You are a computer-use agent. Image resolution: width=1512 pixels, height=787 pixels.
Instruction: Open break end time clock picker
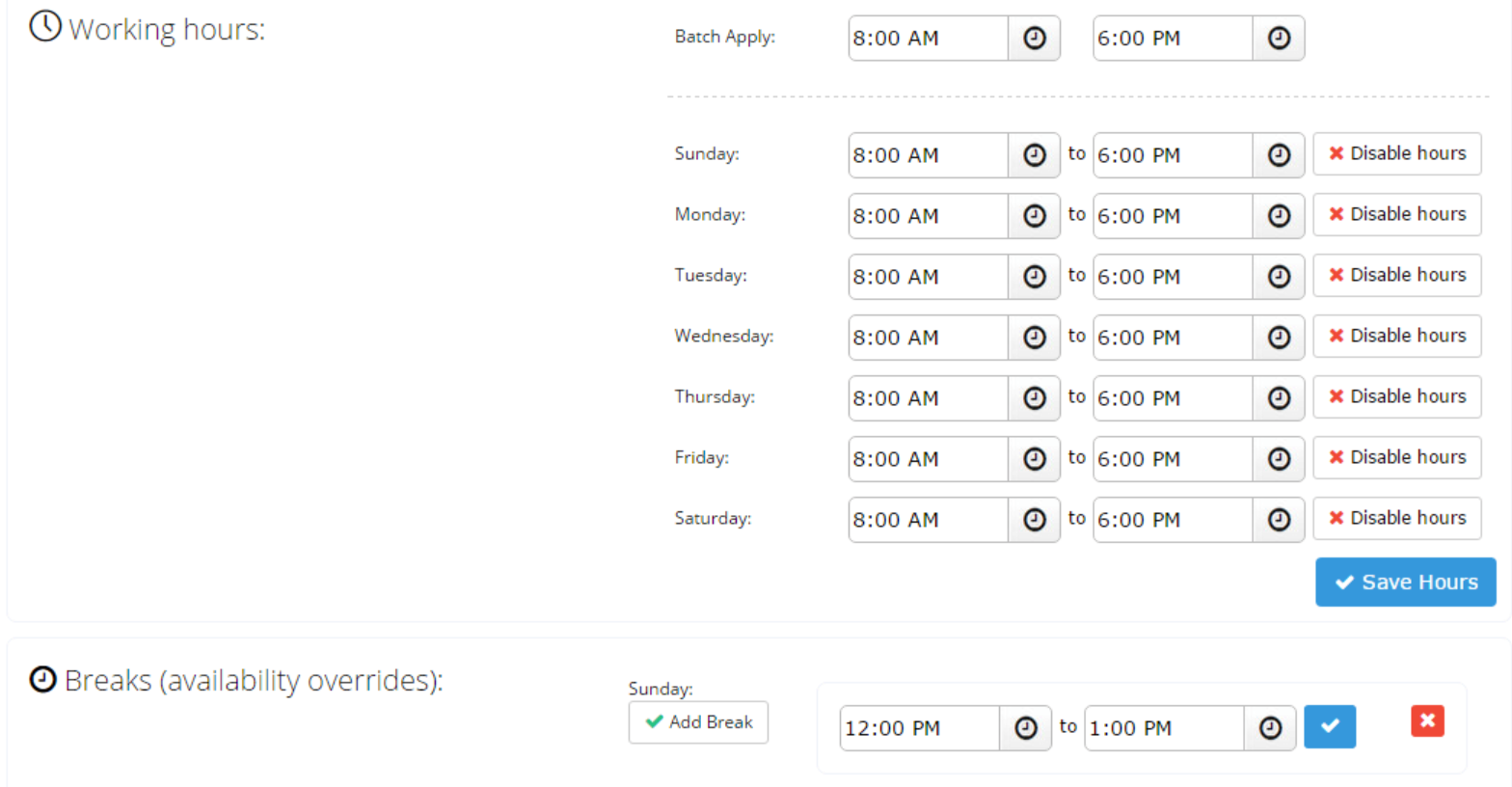[x=1270, y=728]
